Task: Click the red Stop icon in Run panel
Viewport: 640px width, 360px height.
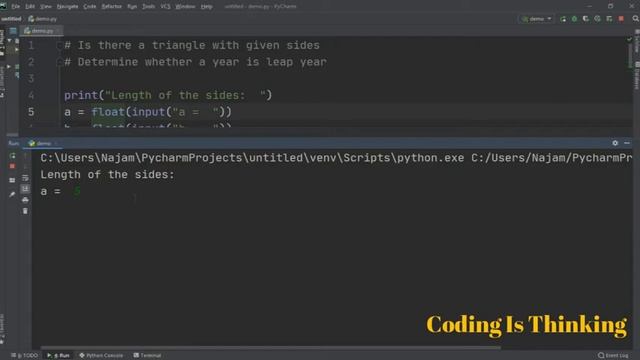Action: click(x=12, y=166)
